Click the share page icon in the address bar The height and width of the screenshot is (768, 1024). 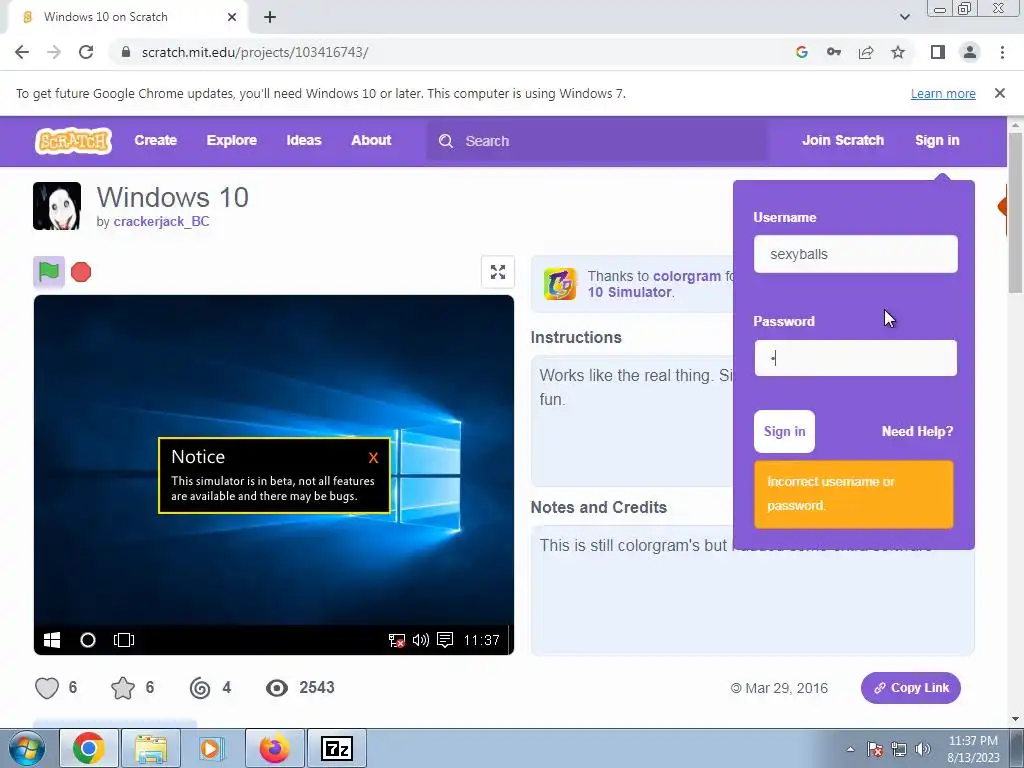point(866,52)
